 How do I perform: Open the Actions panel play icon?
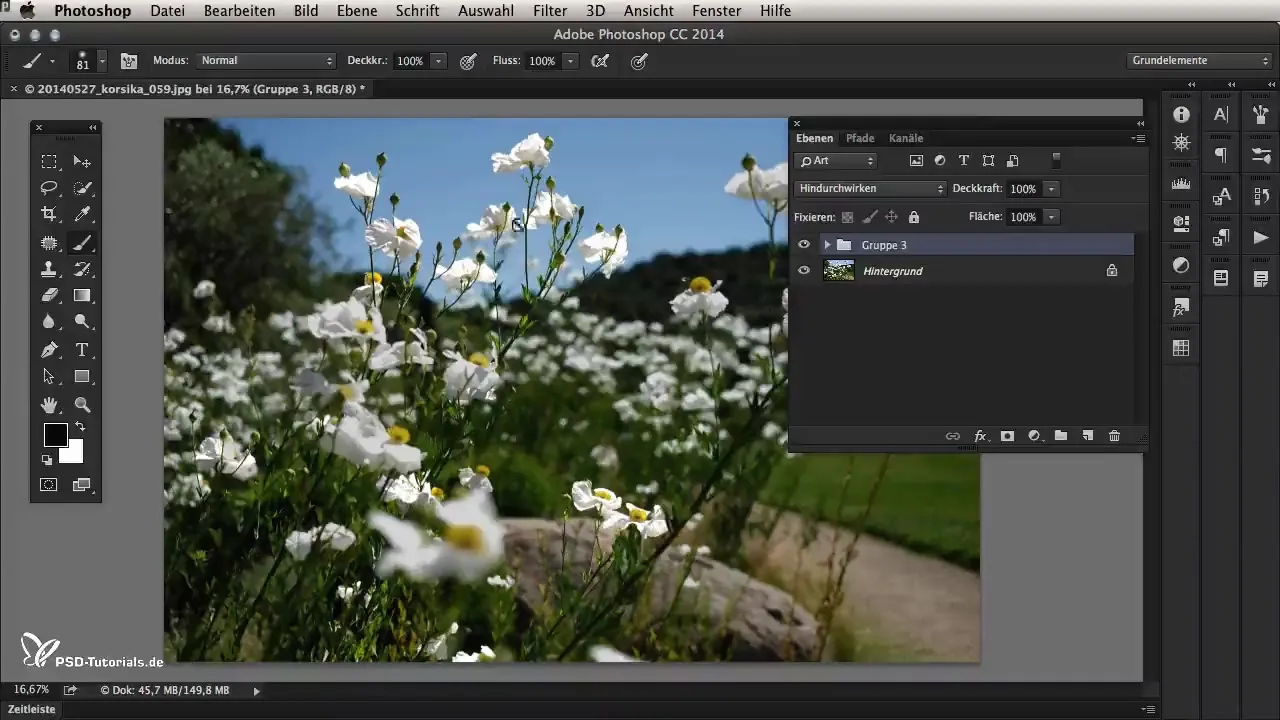(1260, 237)
